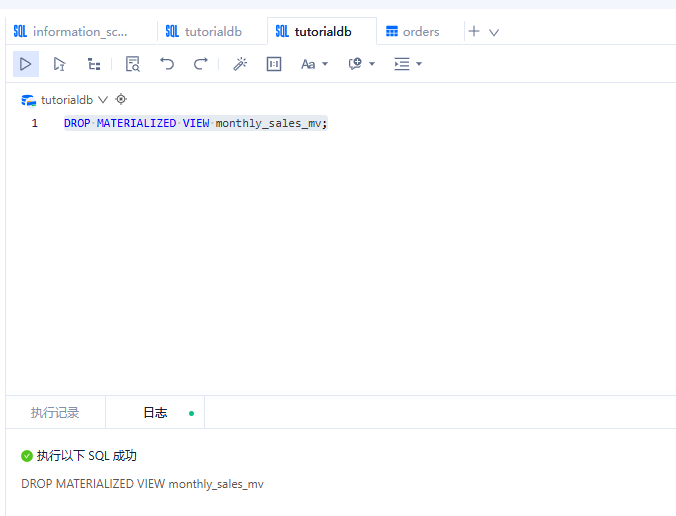Screen dimensions: 676x516
Task: Run the SQL with the play icon
Action: (25, 64)
